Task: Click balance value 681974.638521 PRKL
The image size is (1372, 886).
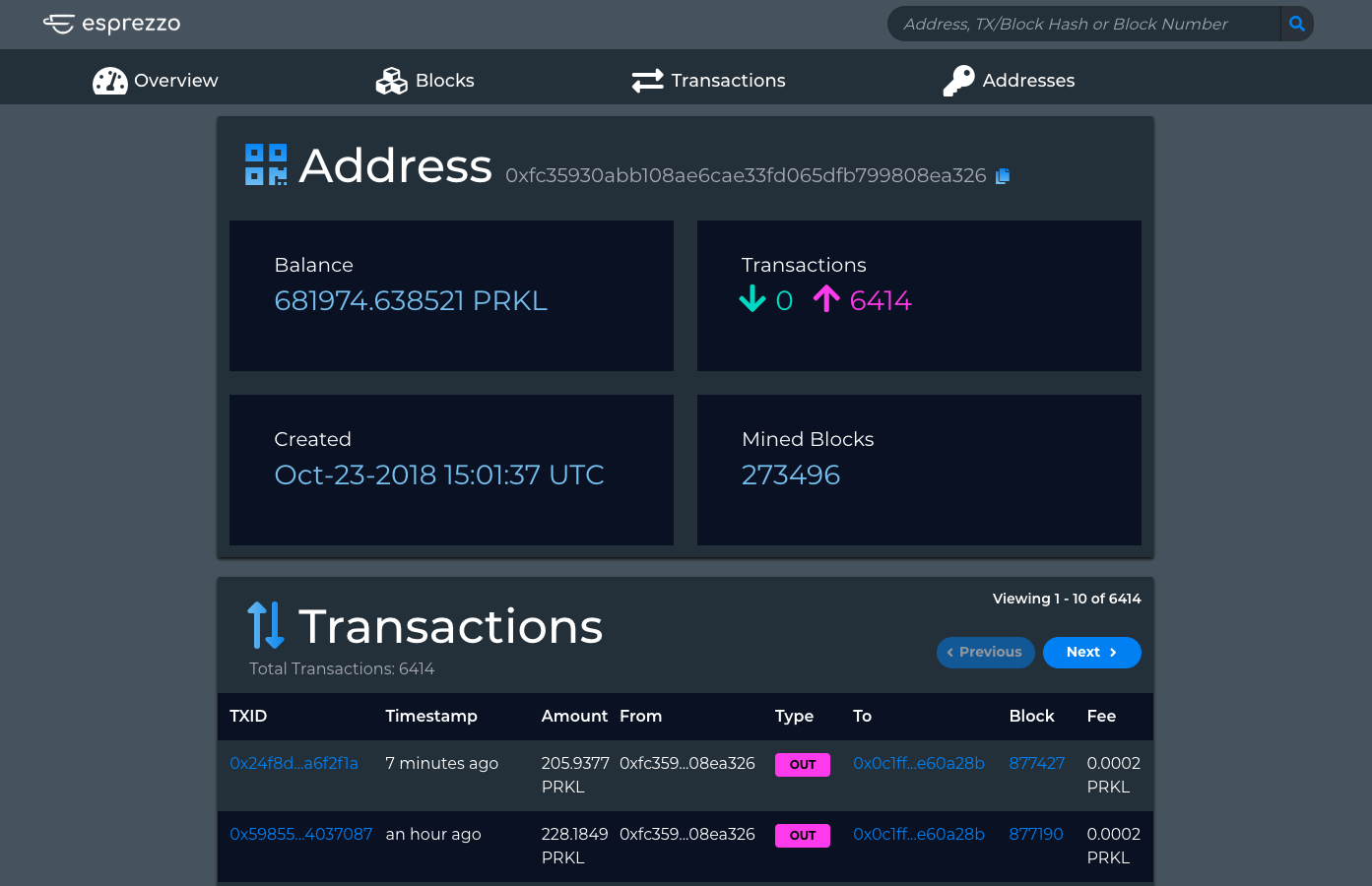Action: coord(411,300)
